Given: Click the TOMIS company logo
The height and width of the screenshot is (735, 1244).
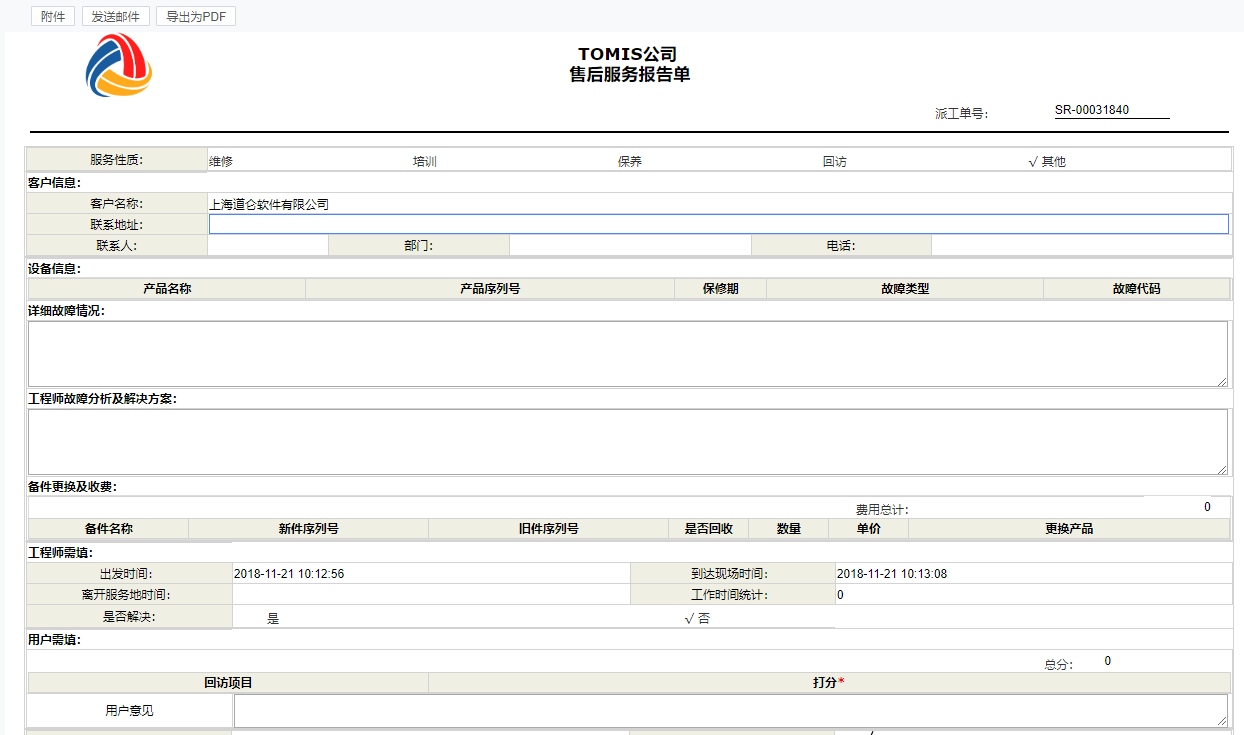Looking at the screenshot, I should (x=118, y=66).
